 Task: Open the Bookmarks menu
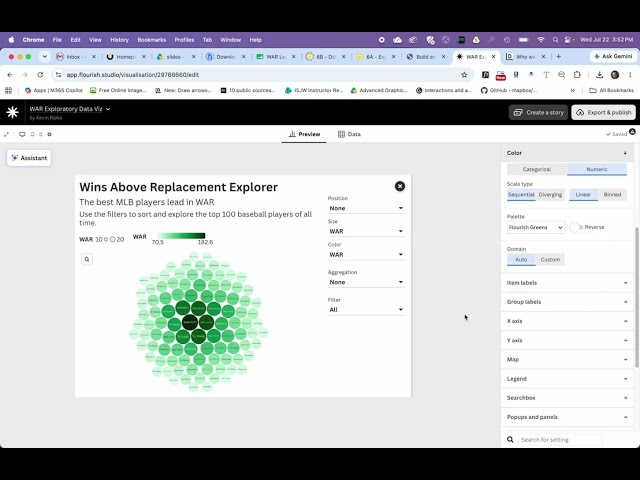coord(151,40)
